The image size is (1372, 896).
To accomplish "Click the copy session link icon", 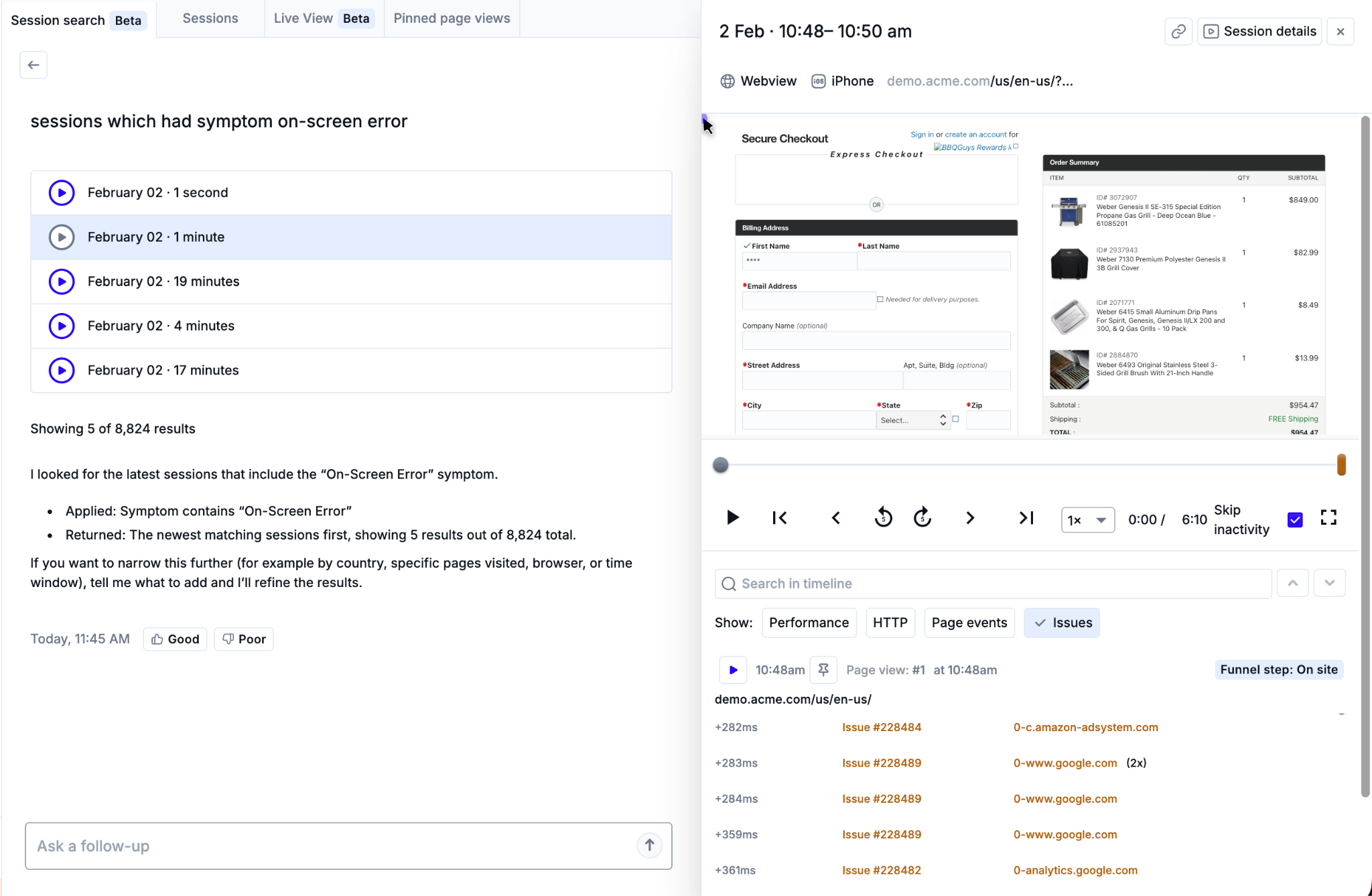I will click(x=1178, y=31).
